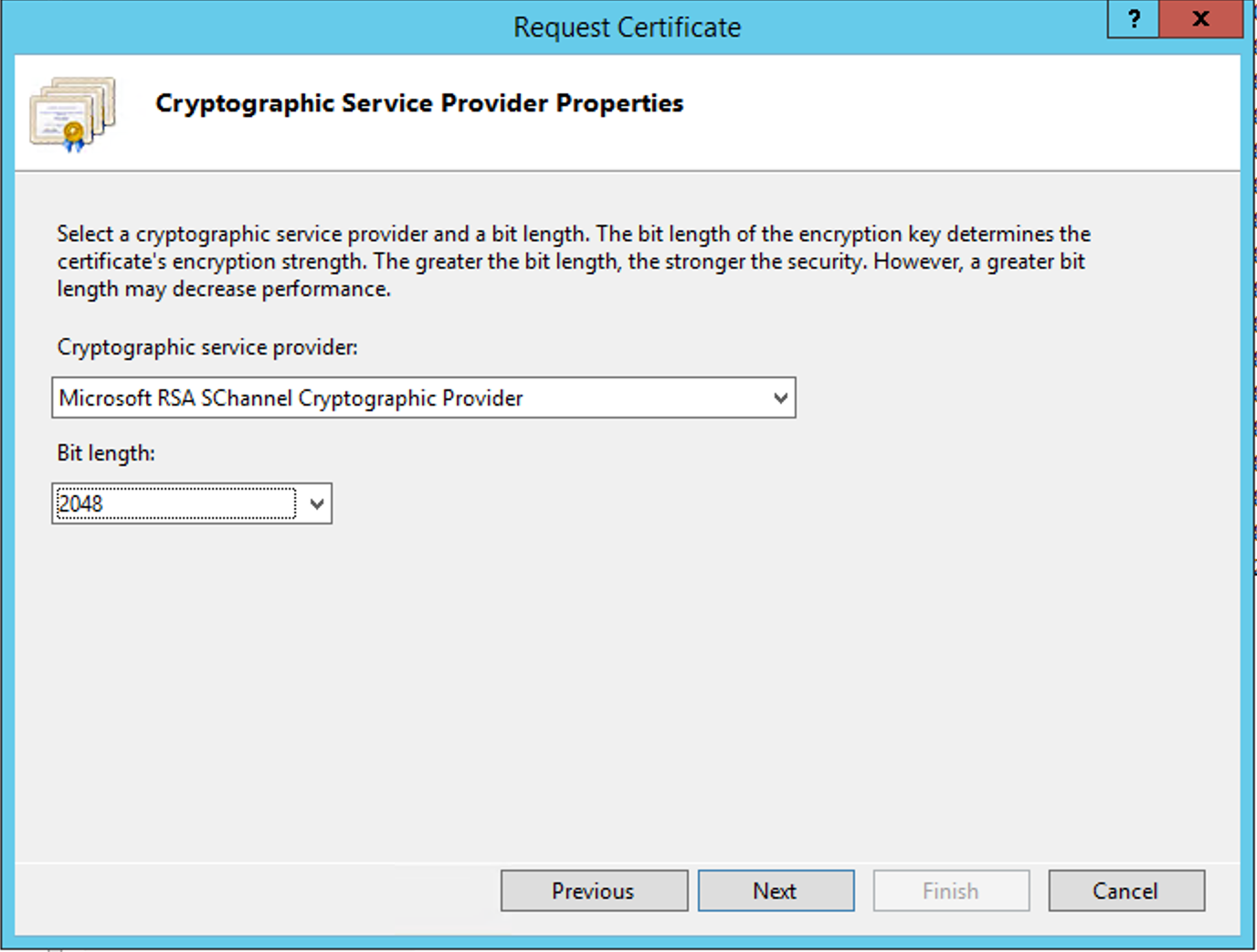Expand the cryptographic service provider dropdown arrow
Viewport: 1257px width, 952px height.
pos(780,398)
